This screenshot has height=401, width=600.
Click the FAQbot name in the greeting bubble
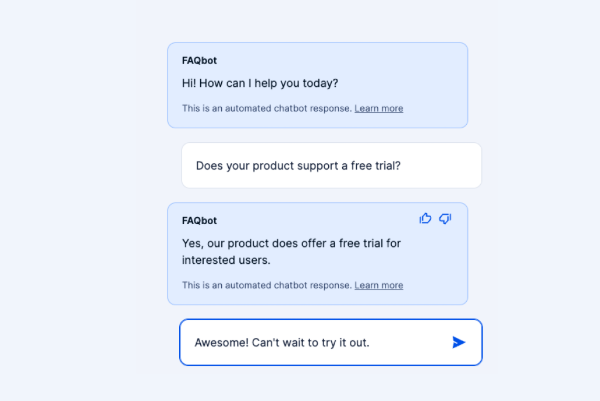[x=199, y=60]
